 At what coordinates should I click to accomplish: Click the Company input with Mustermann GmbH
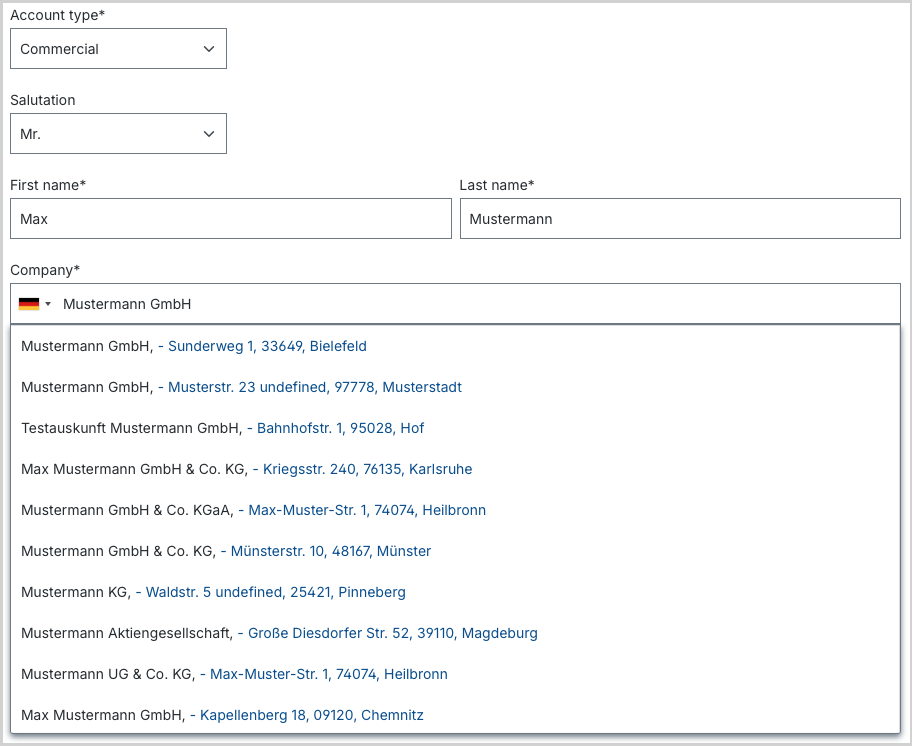pyautogui.click(x=455, y=304)
